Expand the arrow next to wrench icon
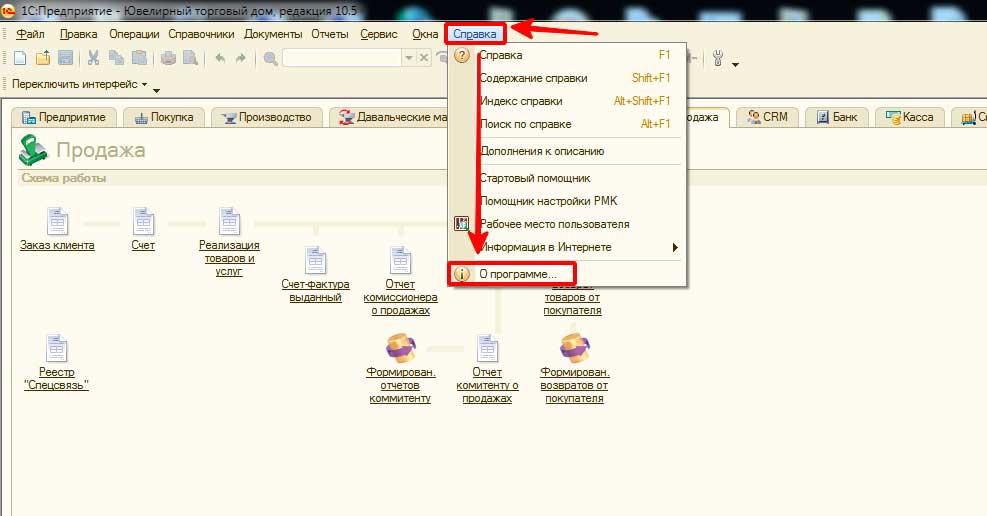 tap(735, 64)
